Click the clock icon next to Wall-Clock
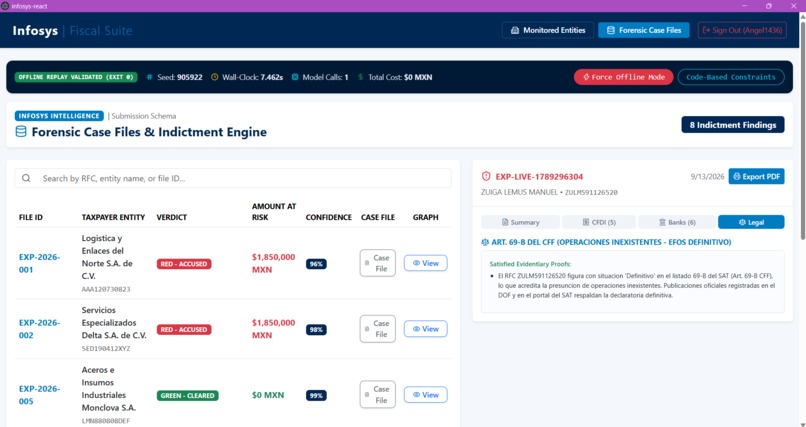This screenshot has width=806, height=427. click(215, 77)
